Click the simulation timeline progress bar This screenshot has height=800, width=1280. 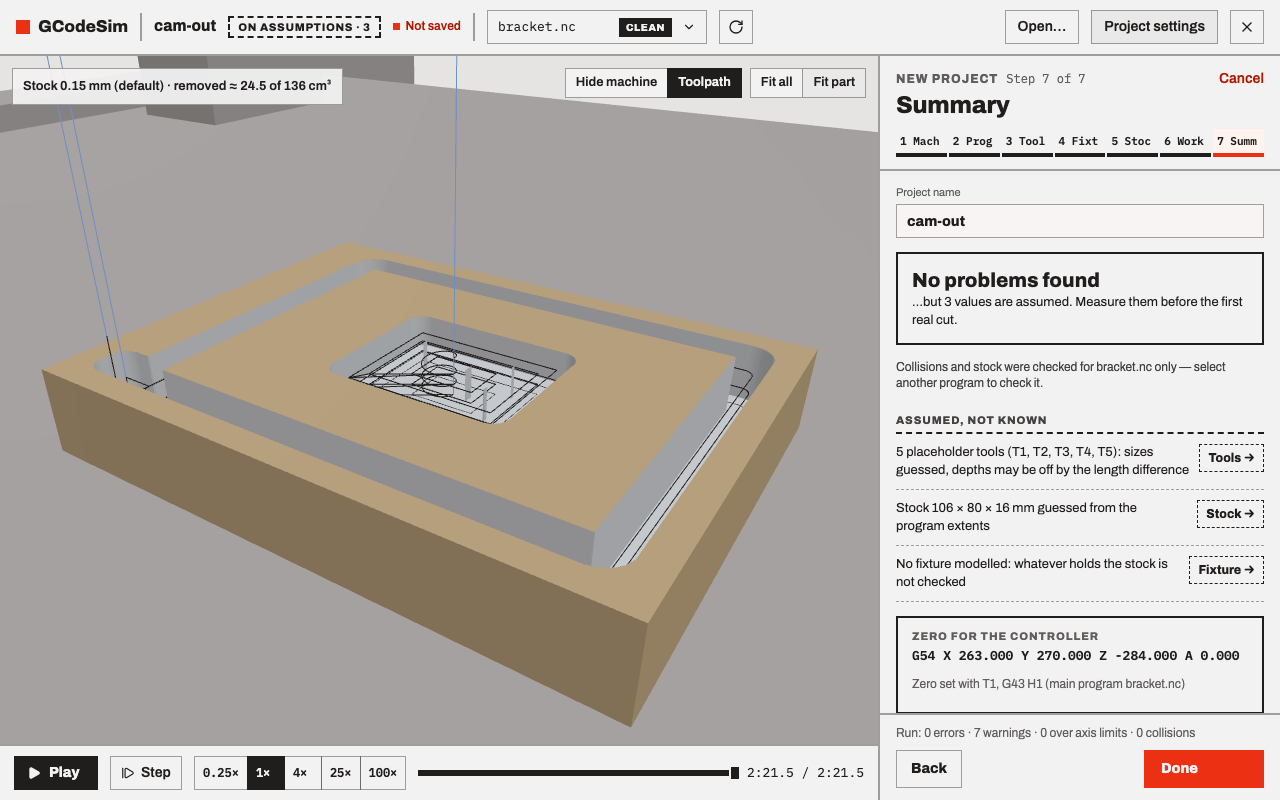point(576,773)
